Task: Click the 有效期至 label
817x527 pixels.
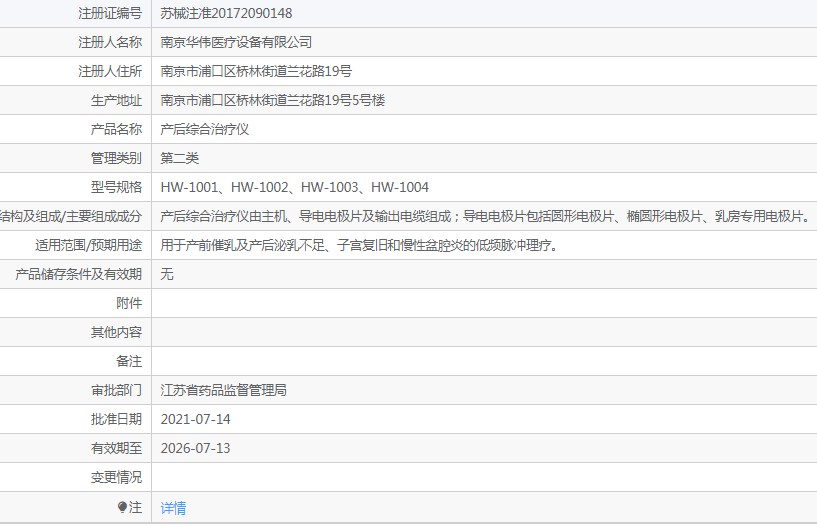Action: [x=116, y=448]
